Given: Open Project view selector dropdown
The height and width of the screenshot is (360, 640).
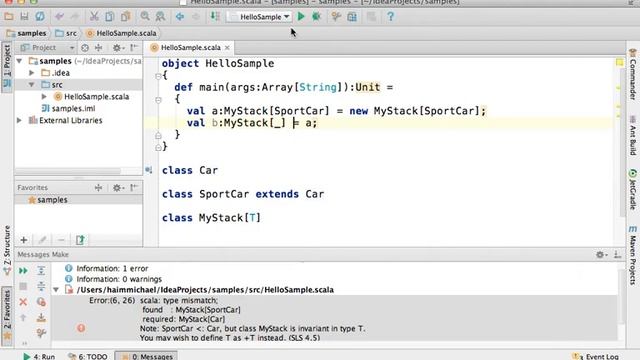Looking at the screenshot, I should pos(48,48).
